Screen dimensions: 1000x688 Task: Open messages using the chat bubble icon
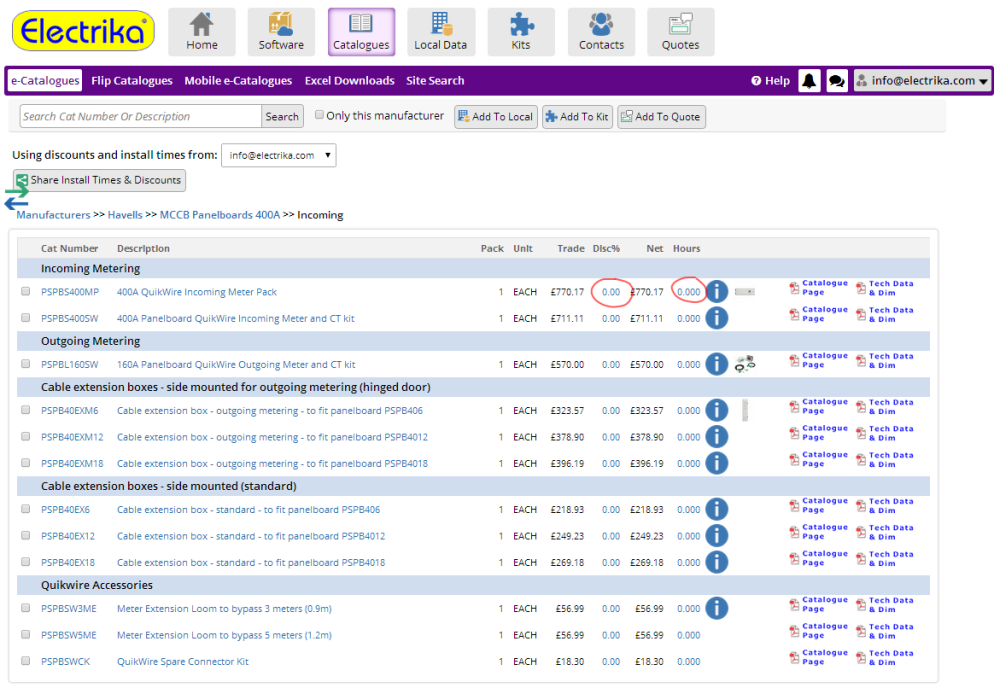tap(836, 81)
